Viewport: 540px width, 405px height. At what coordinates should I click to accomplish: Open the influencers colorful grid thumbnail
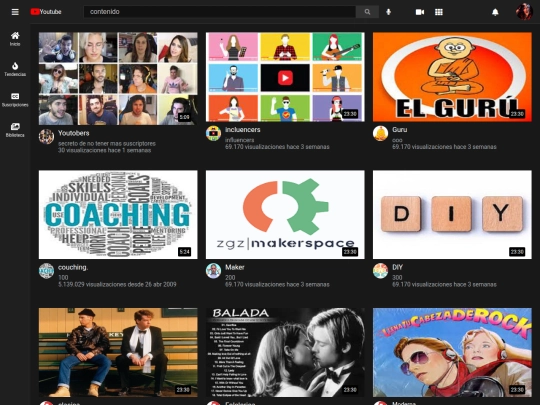tap(285, 77)
